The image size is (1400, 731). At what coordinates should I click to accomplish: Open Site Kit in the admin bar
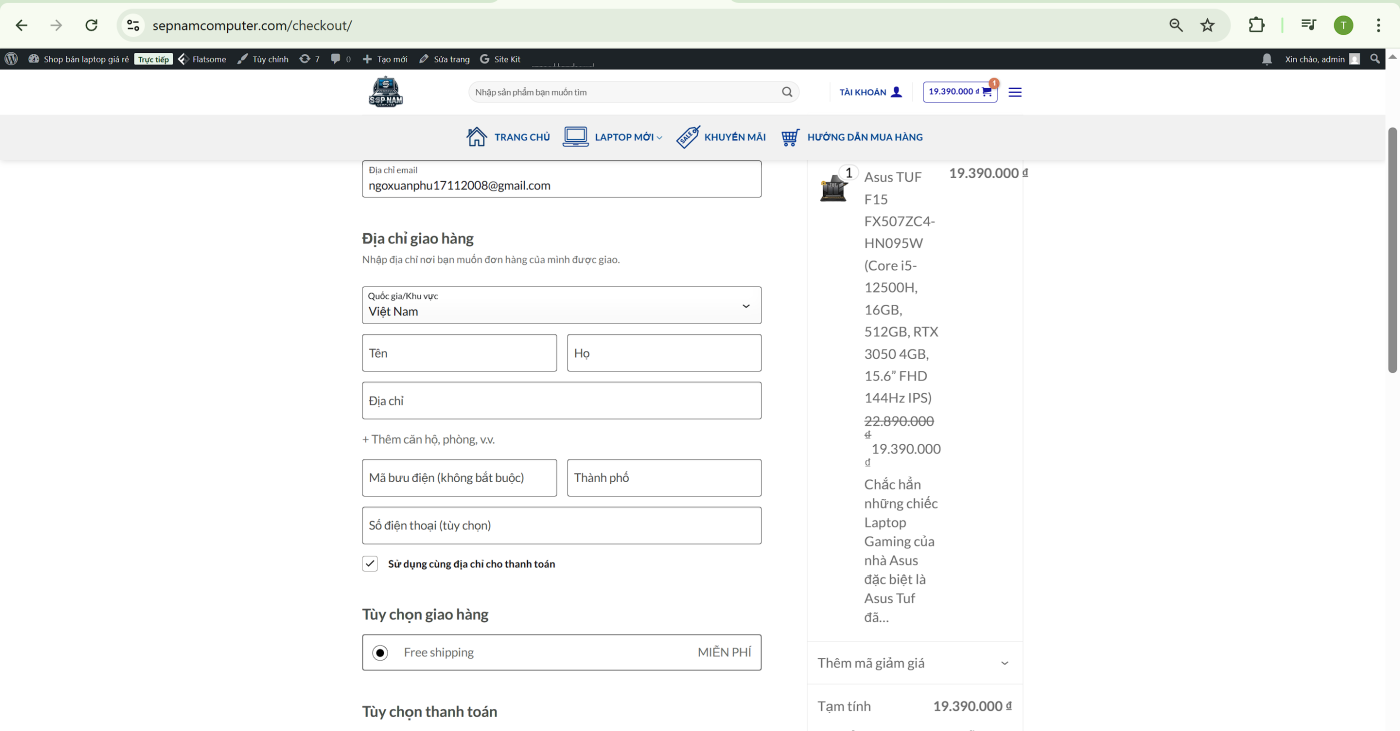(500, 59)
